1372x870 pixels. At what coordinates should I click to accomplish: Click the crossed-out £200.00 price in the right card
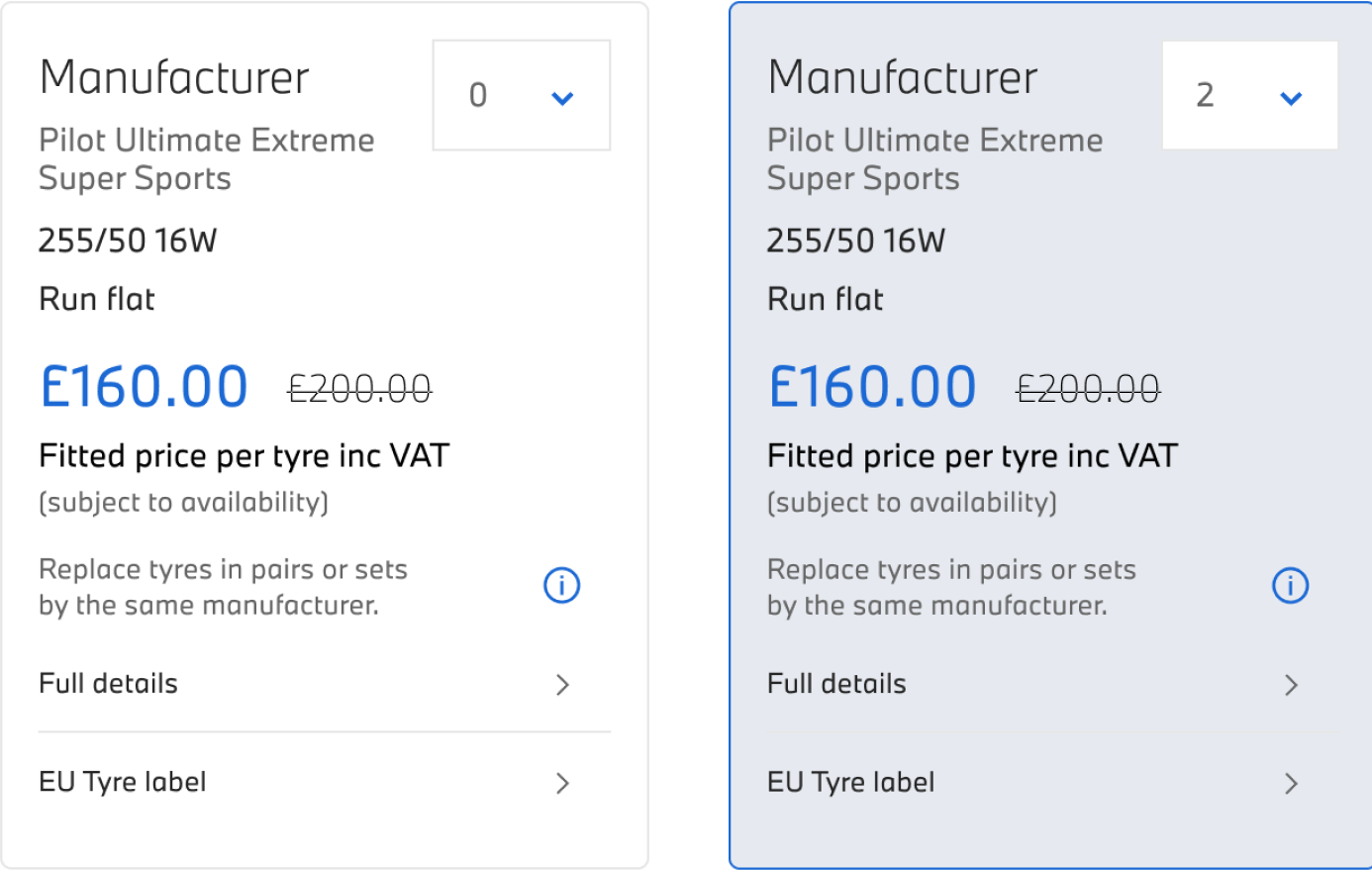(x=1088, y=389)
